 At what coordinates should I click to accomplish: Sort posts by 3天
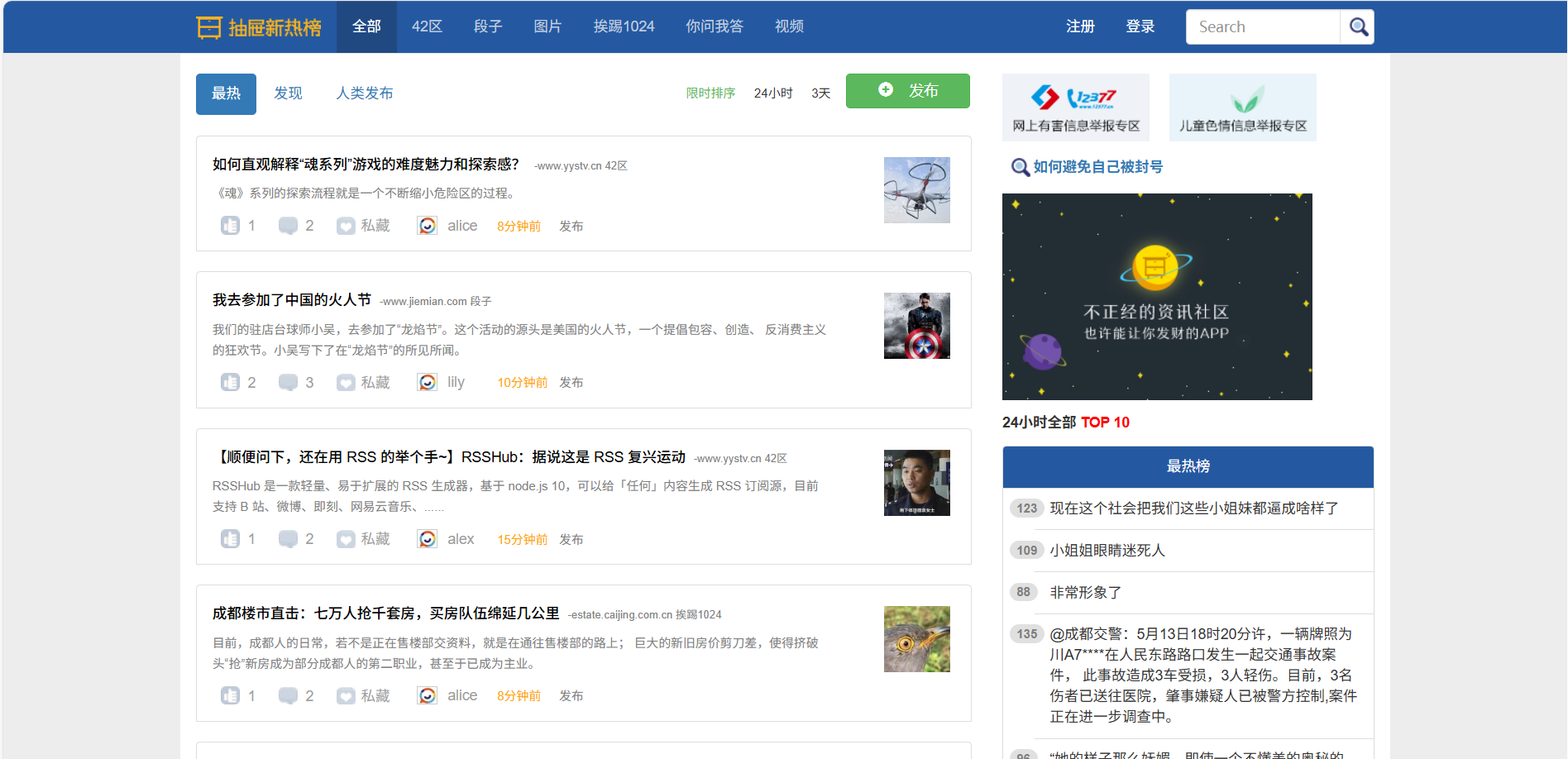820,93
